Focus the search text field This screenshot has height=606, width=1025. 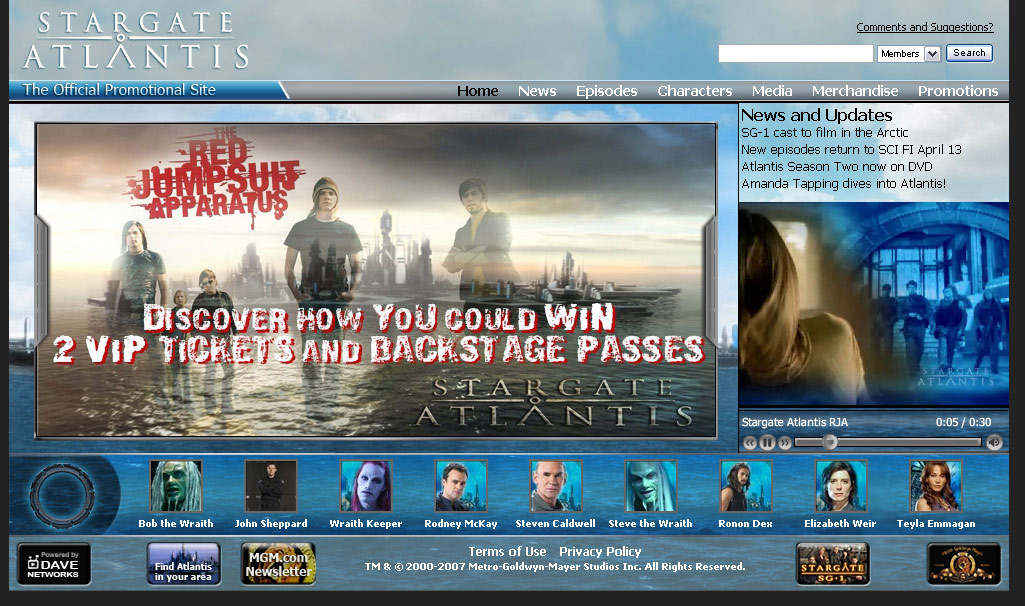click(795, 54)
